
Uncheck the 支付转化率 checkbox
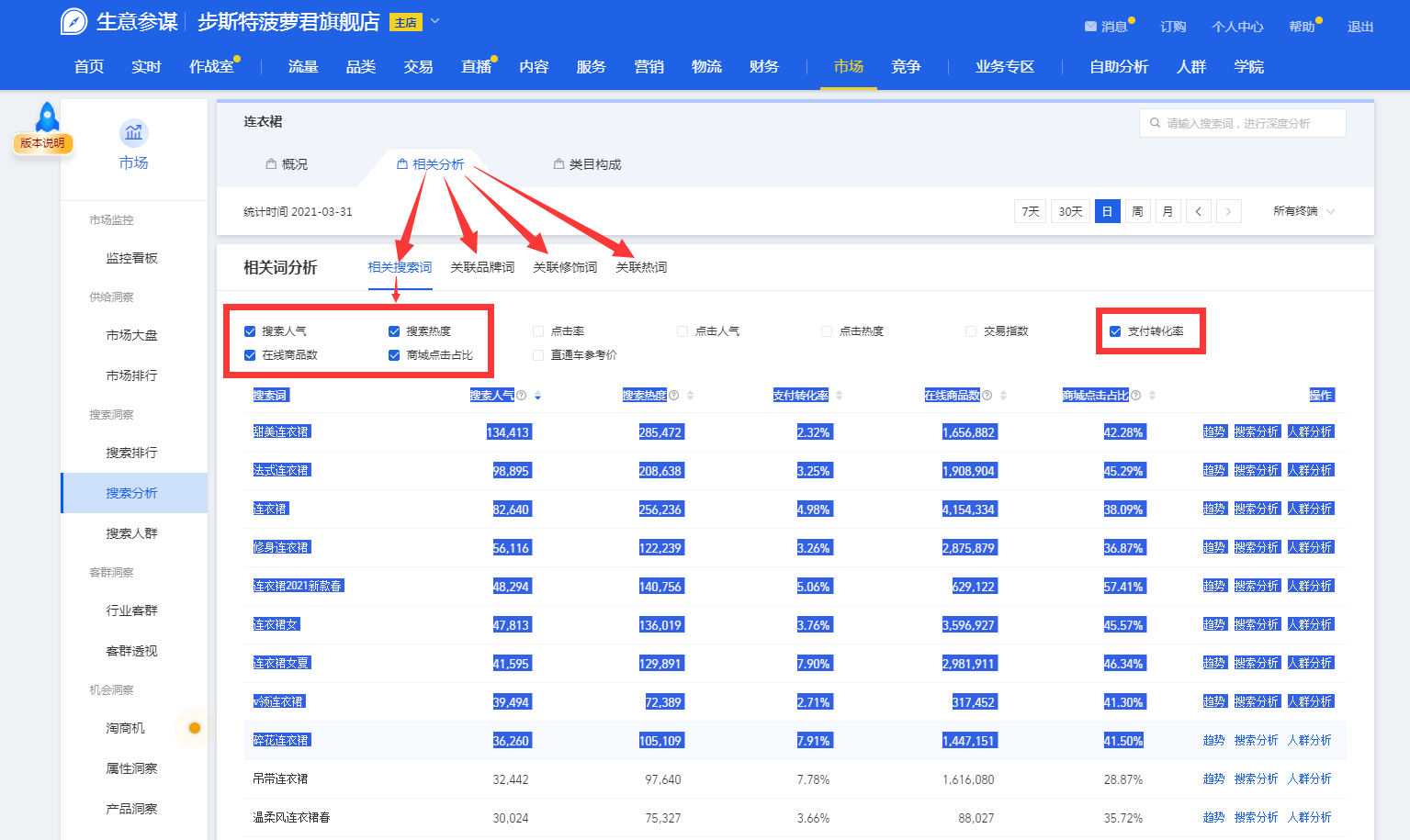click(1115, 331)
